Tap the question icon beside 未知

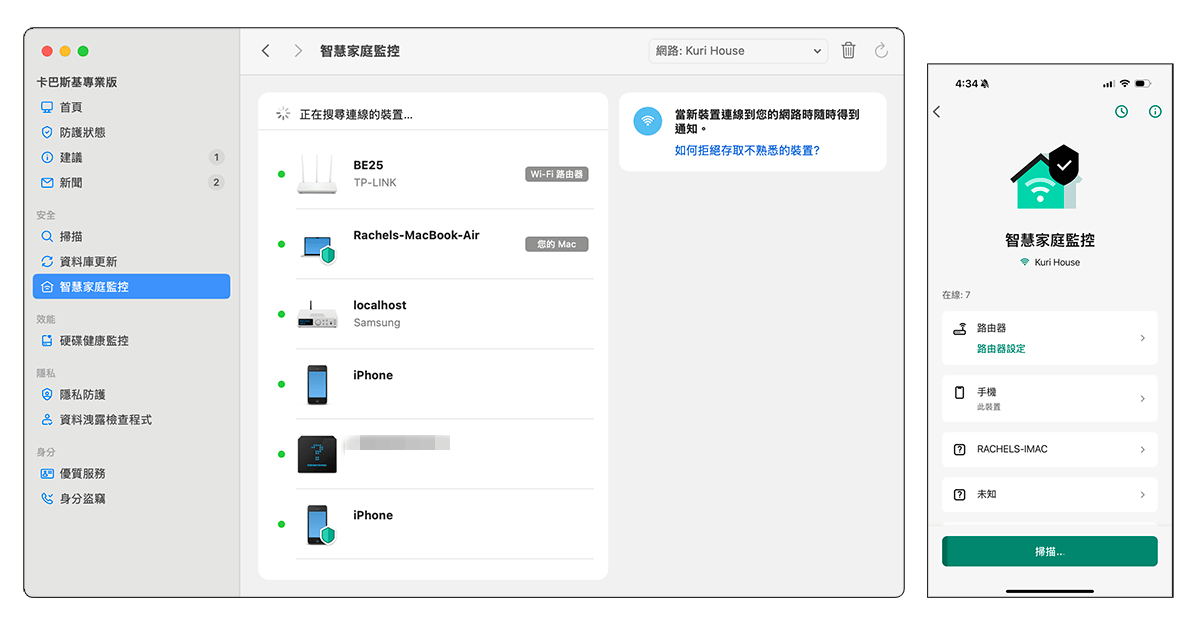coord(960,494)
